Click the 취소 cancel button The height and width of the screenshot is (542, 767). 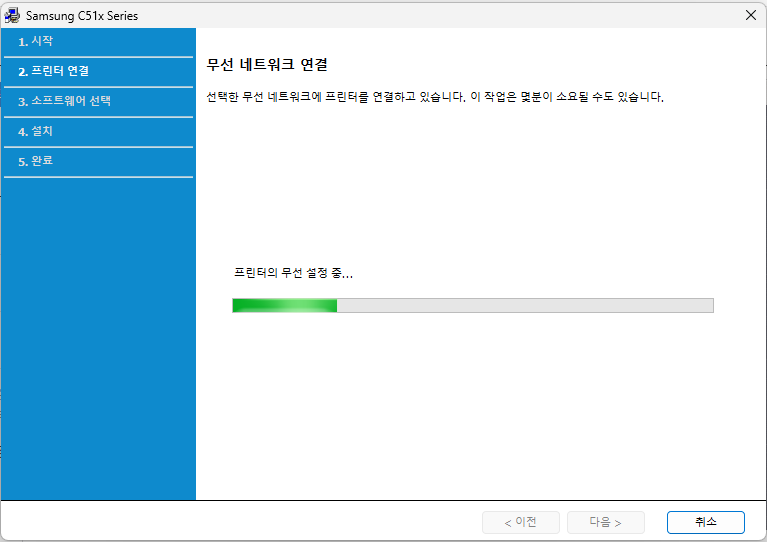[705, 522]
